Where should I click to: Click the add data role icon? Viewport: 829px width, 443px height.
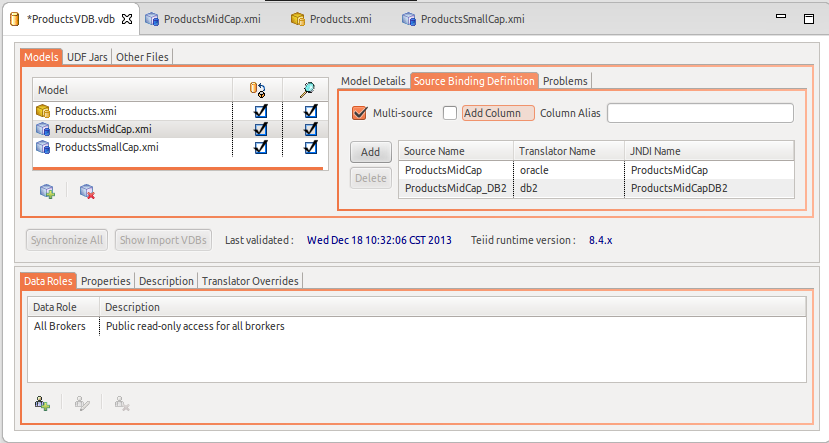42,403
